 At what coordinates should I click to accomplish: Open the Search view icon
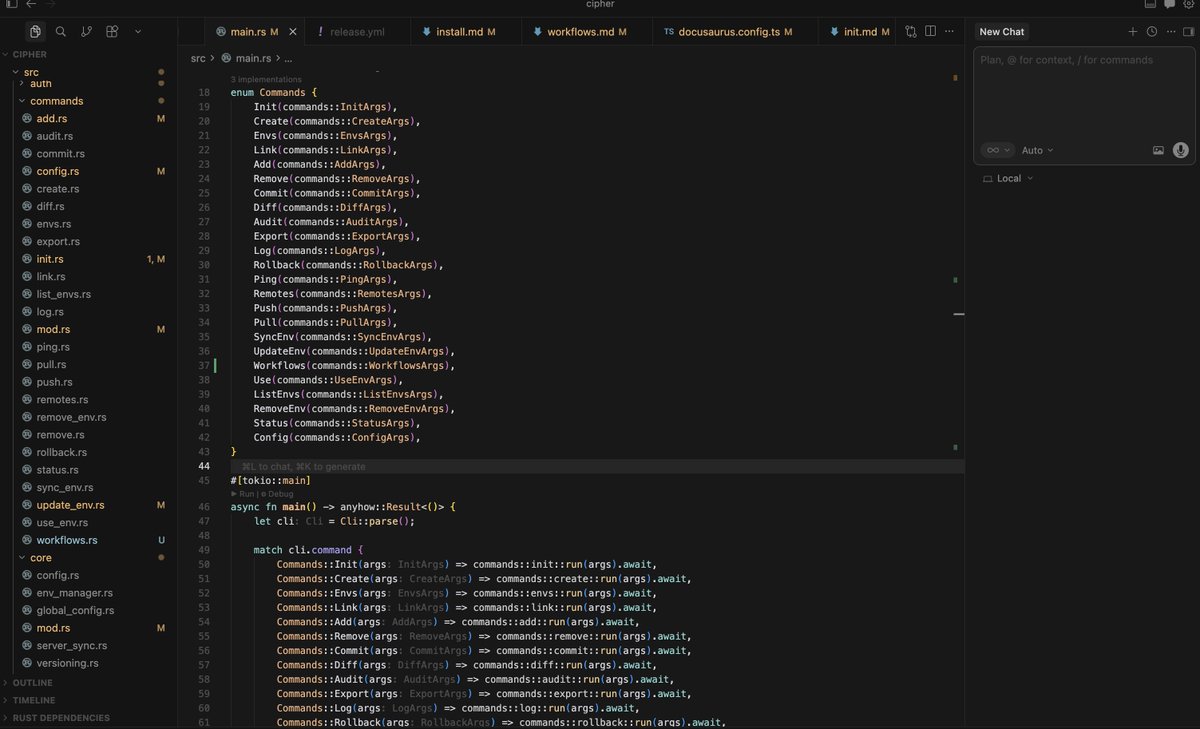click(61, 32)
